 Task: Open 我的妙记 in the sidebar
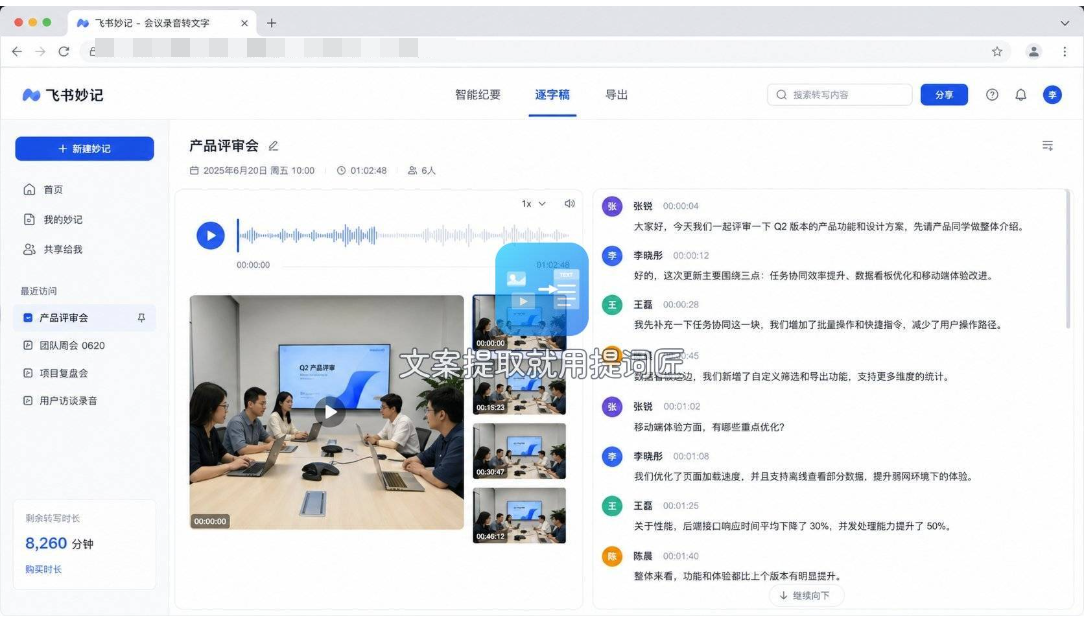point(53,219)
